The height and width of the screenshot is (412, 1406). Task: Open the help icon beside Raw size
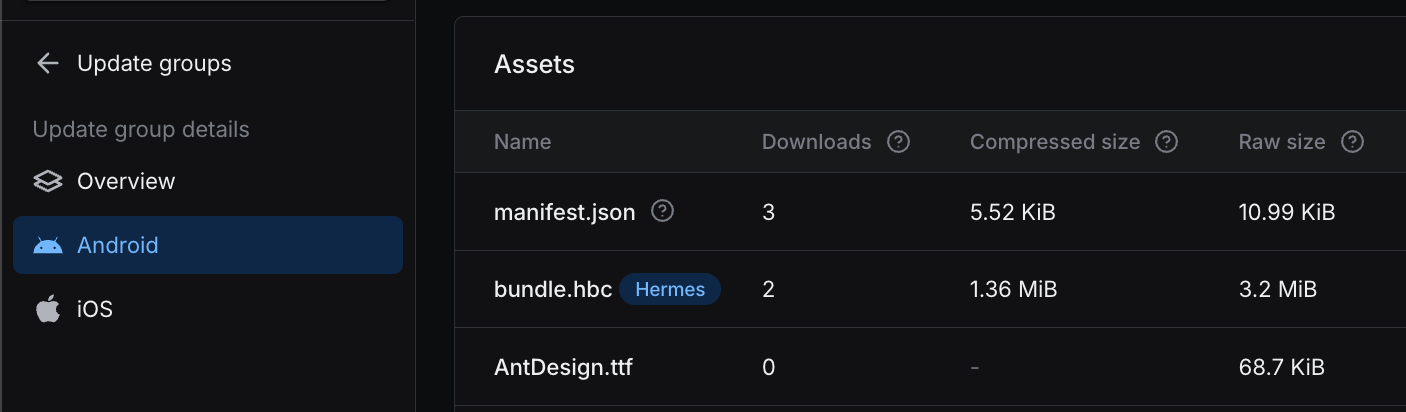click(x=1352, y=142)
